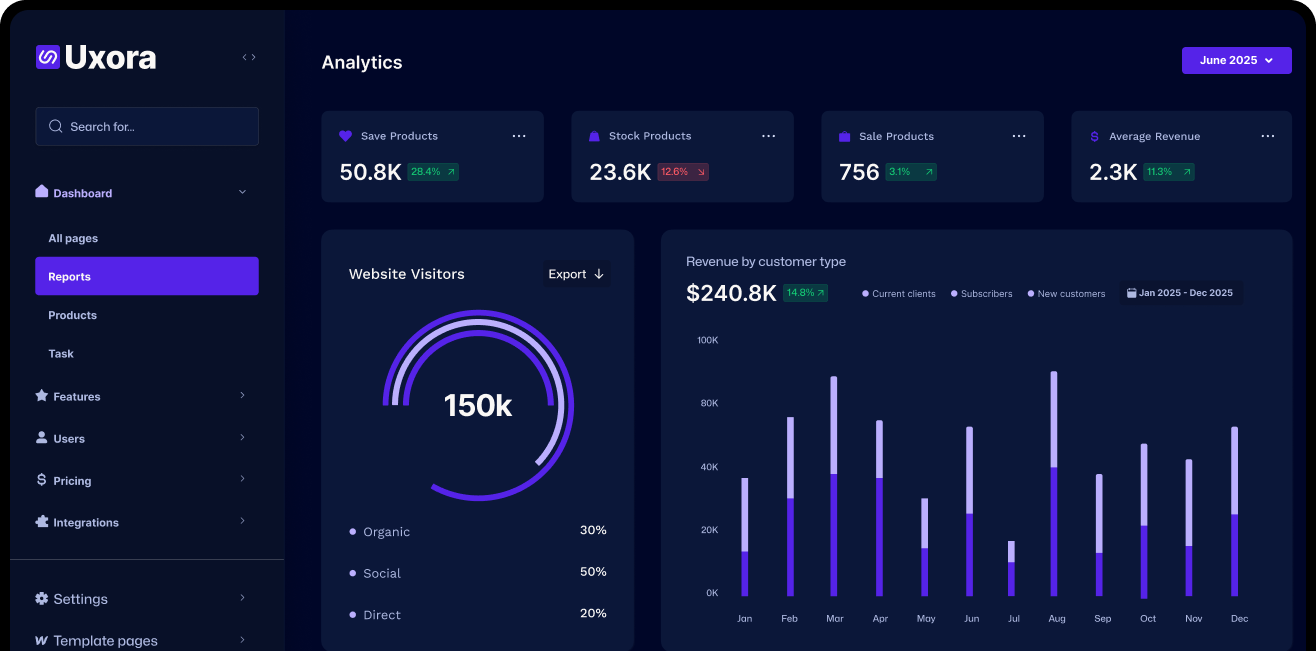Open the June 2025 month dropdown
This screenshot has width=1316, height=651.
(x=1236, y=60)
